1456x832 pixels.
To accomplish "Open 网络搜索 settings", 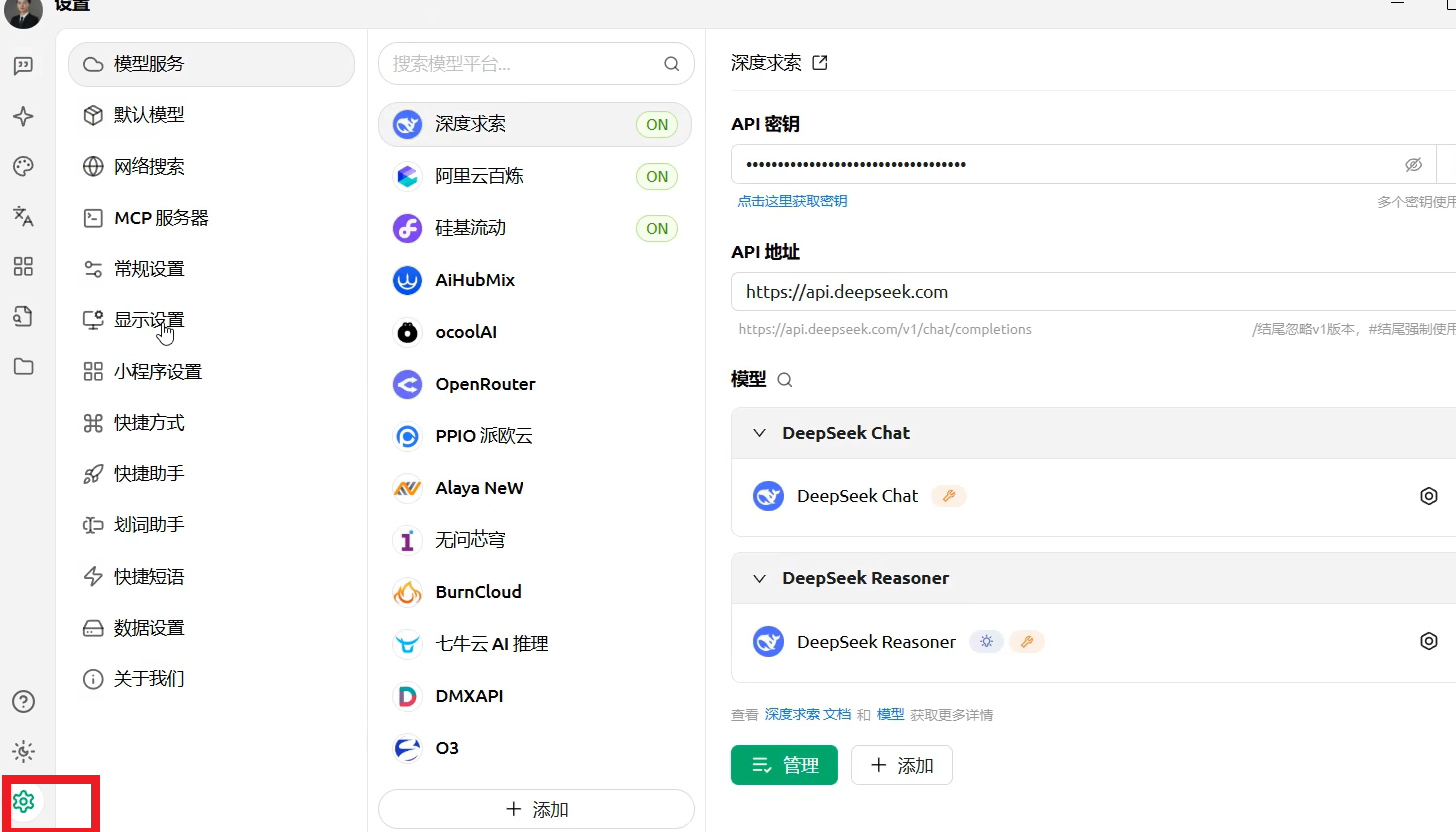I will [211, 167].
